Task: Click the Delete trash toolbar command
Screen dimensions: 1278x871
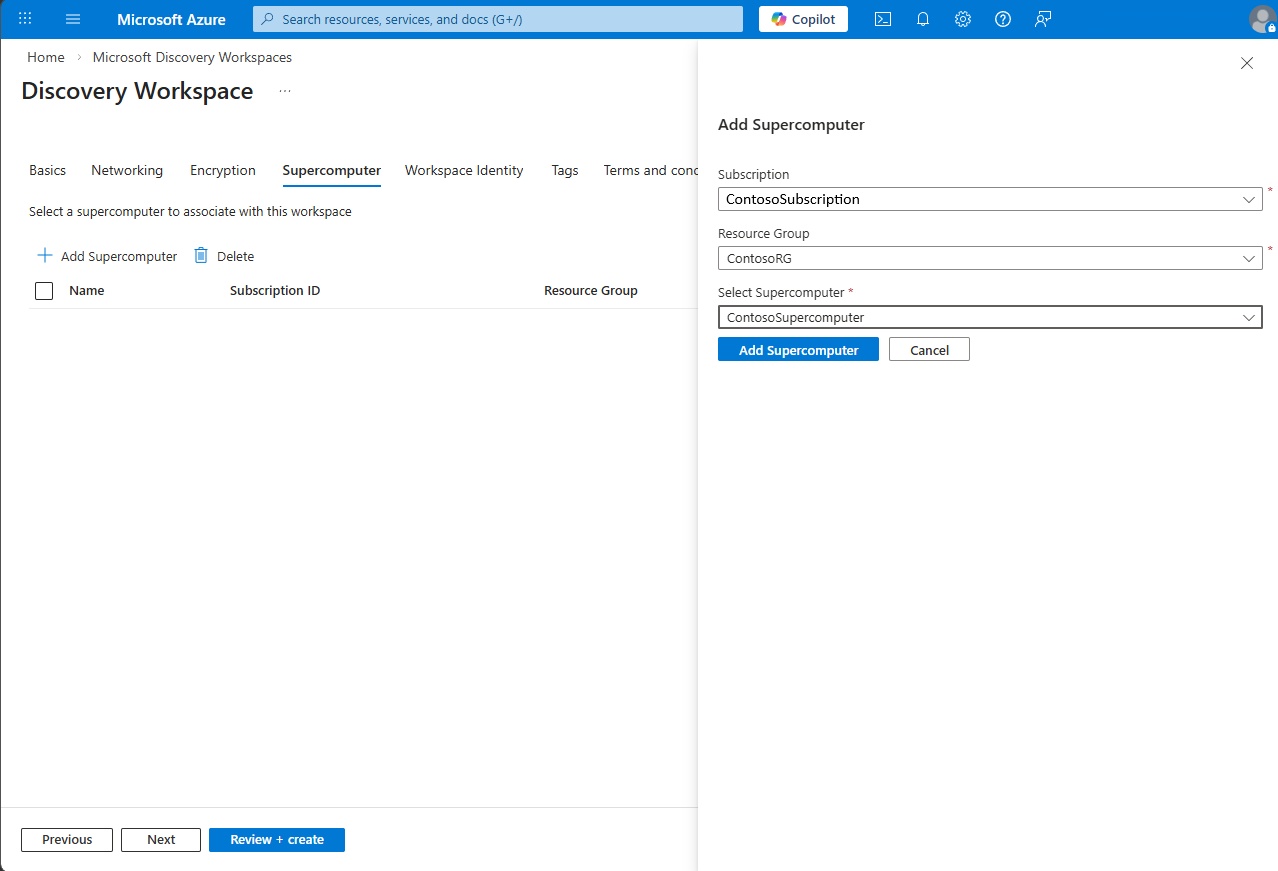Action: click(x=224, y=256)
